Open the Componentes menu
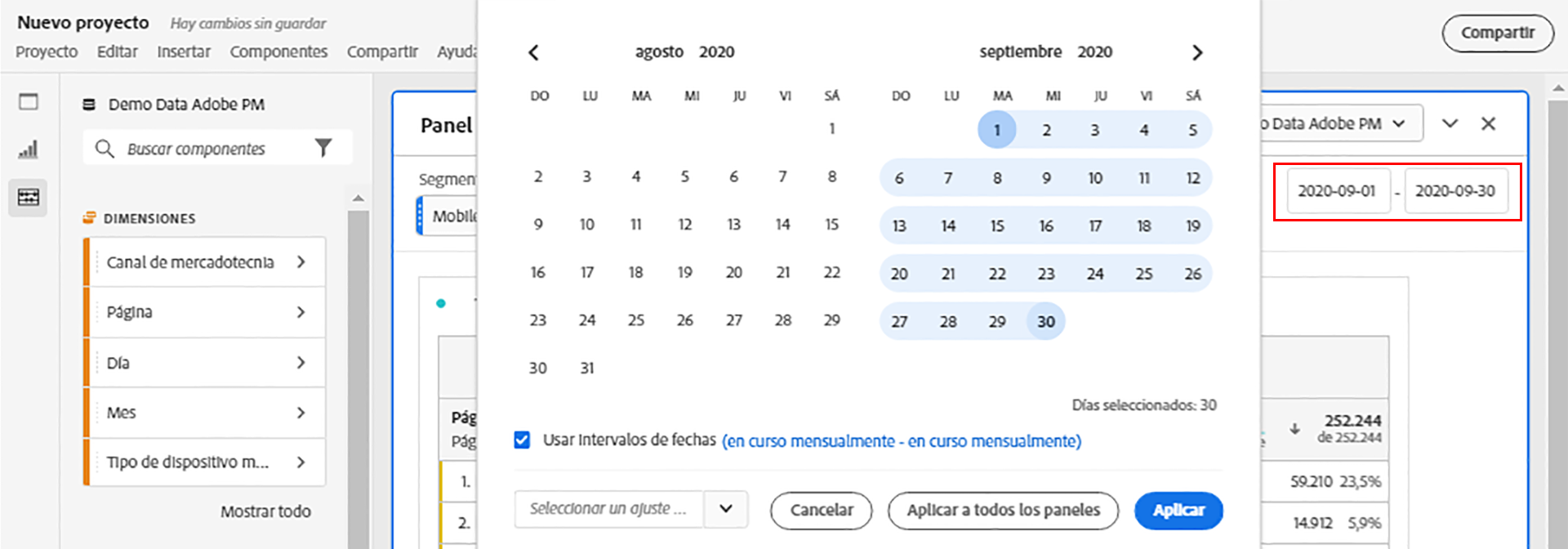 click(x=278, y=51)
